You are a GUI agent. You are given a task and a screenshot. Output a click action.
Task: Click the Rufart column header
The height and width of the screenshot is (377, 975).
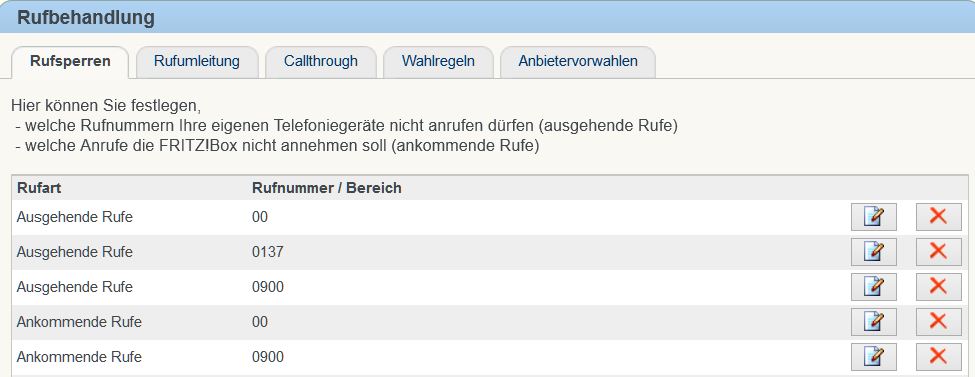pyautogui.click(x=39, y=188)
